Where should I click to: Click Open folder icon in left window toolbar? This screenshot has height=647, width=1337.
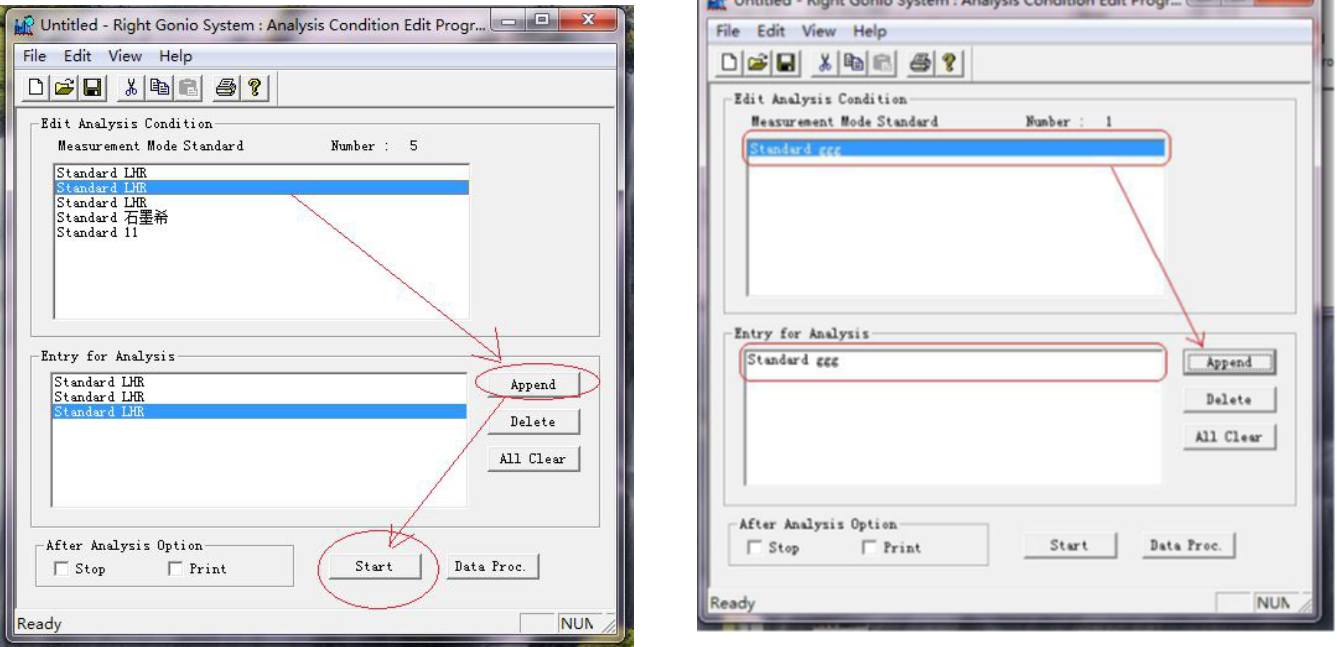64,88
